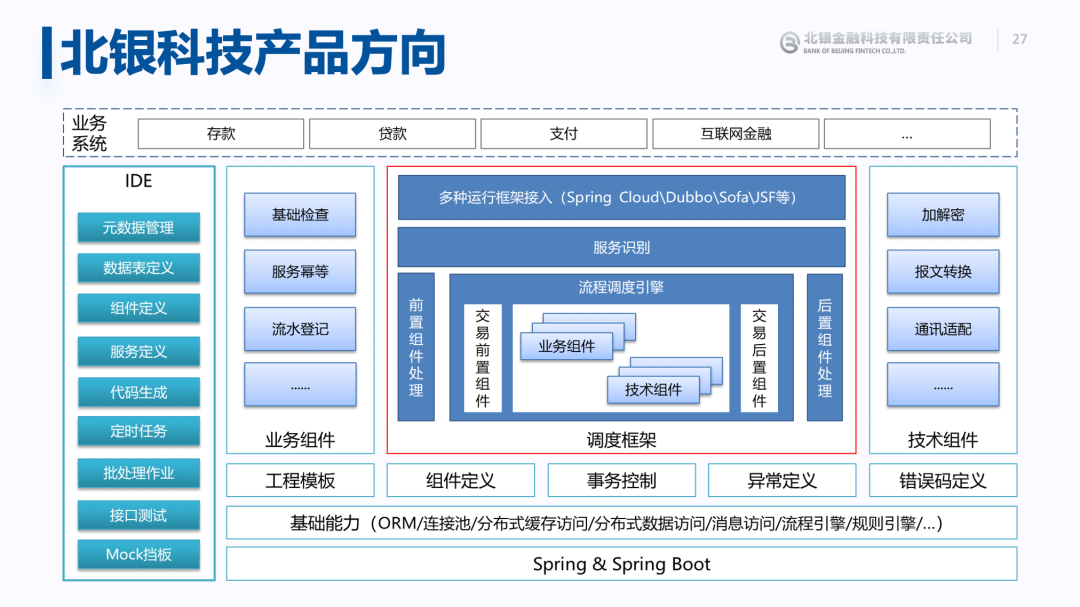Click the 业务组件 stacked card in engine
Viewport: 1080px width, 607px height.
click(x=566, y=346)
